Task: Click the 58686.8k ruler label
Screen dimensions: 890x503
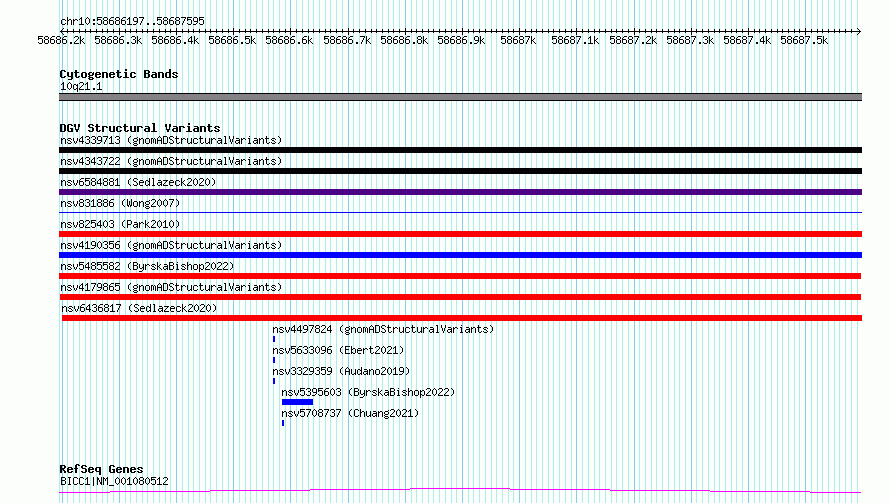Action: coord(404,41)
